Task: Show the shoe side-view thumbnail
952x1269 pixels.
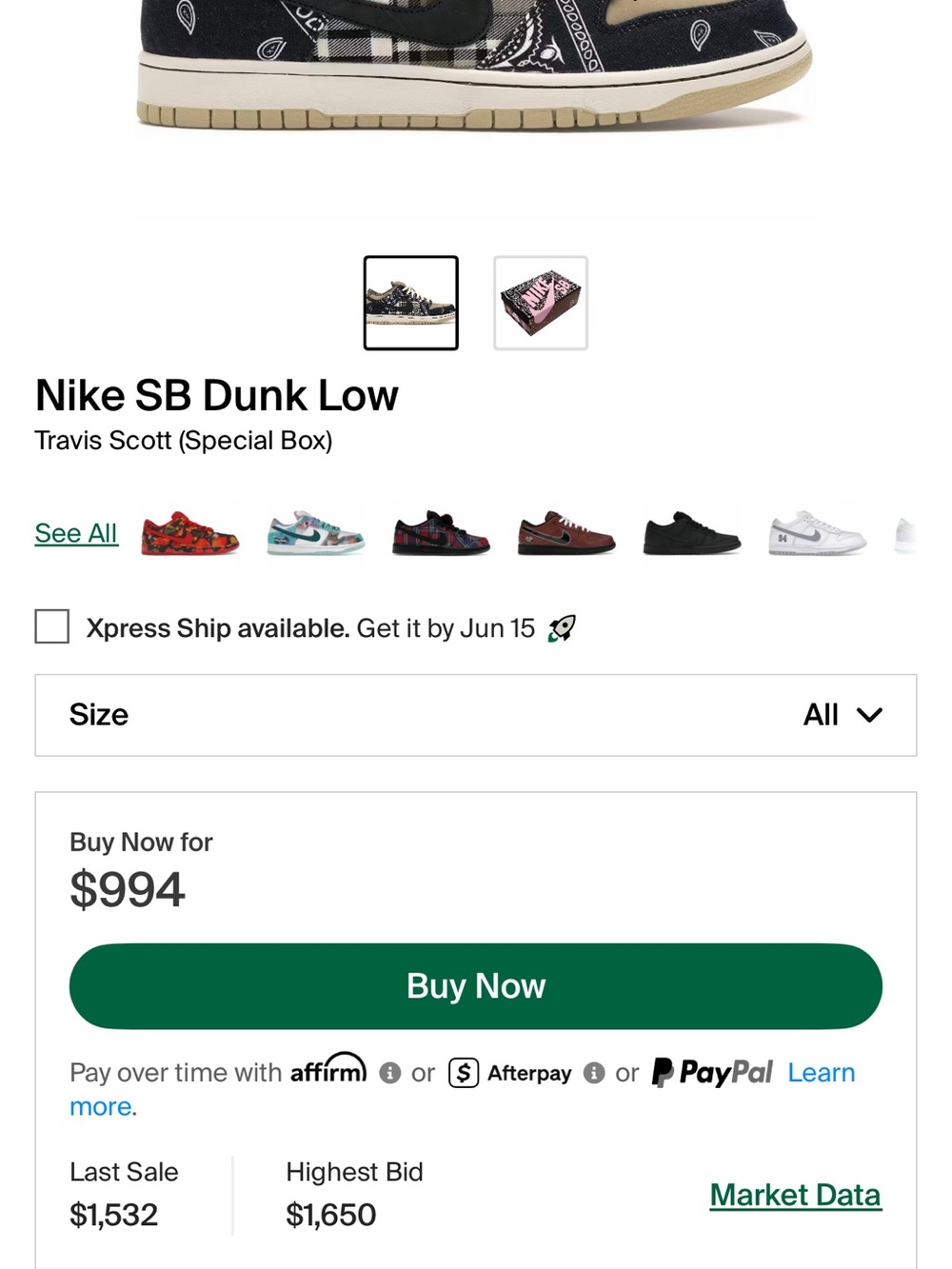Action: pos(411,303)
